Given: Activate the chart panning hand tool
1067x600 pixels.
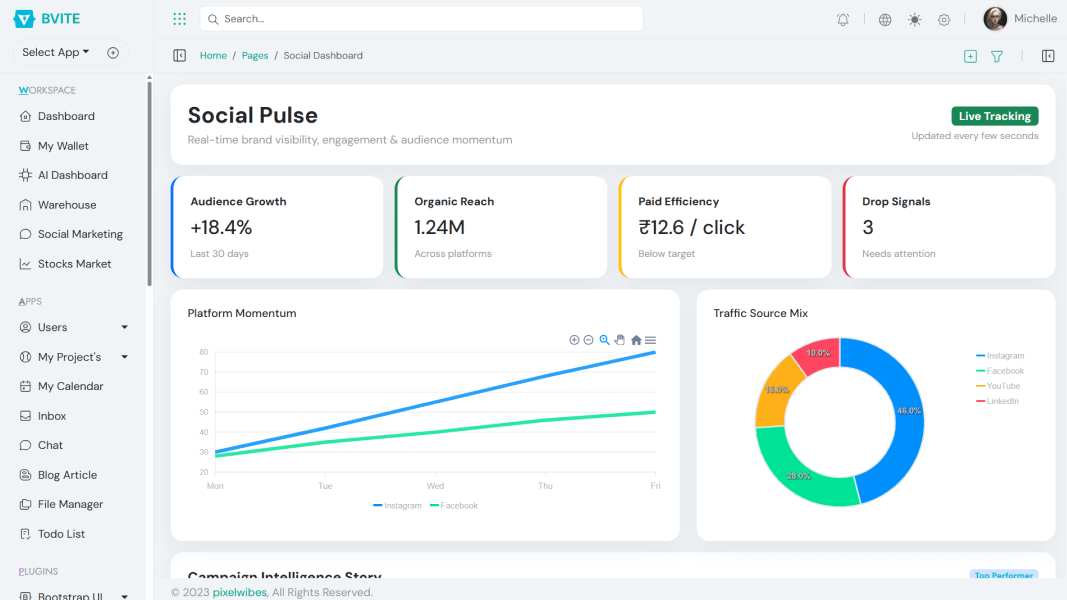Looking at the screenshot, I should click(x=619, y=340).
